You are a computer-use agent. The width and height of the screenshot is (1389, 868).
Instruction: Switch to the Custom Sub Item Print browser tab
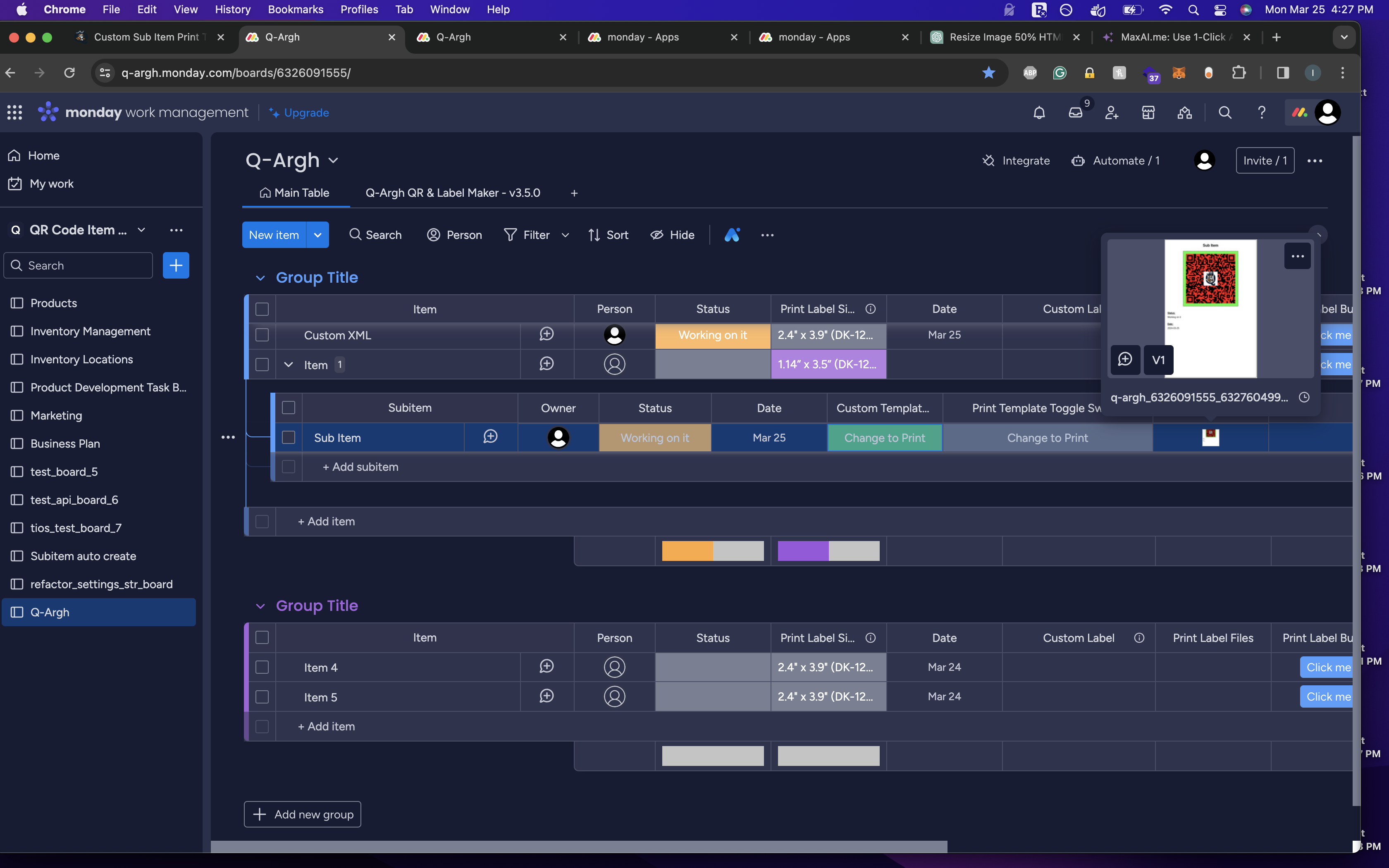click(x=150, y=37)
